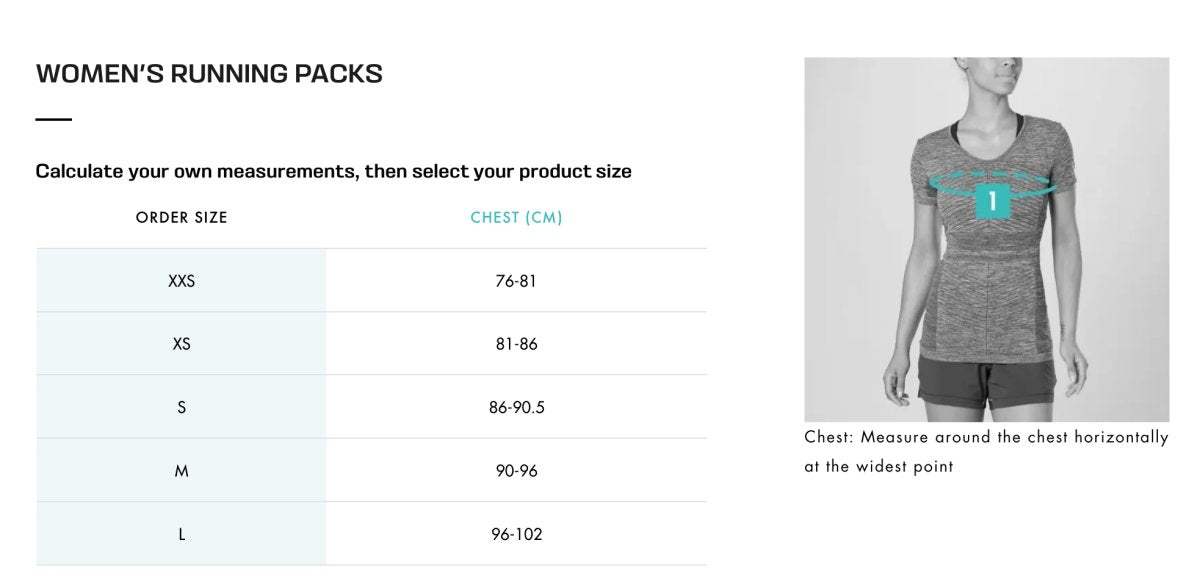Click the Women's Running Packs heading

[x=209, y=74]
